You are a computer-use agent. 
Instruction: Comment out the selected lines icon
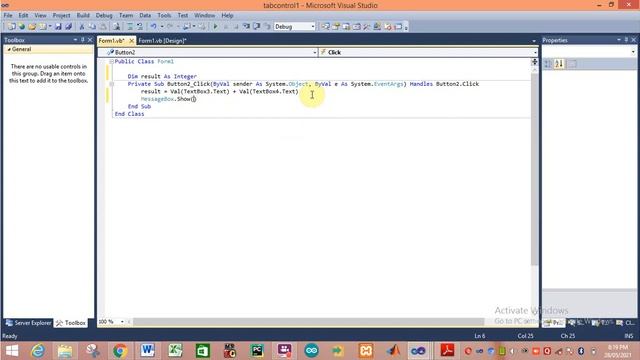[x=130, y=27]
